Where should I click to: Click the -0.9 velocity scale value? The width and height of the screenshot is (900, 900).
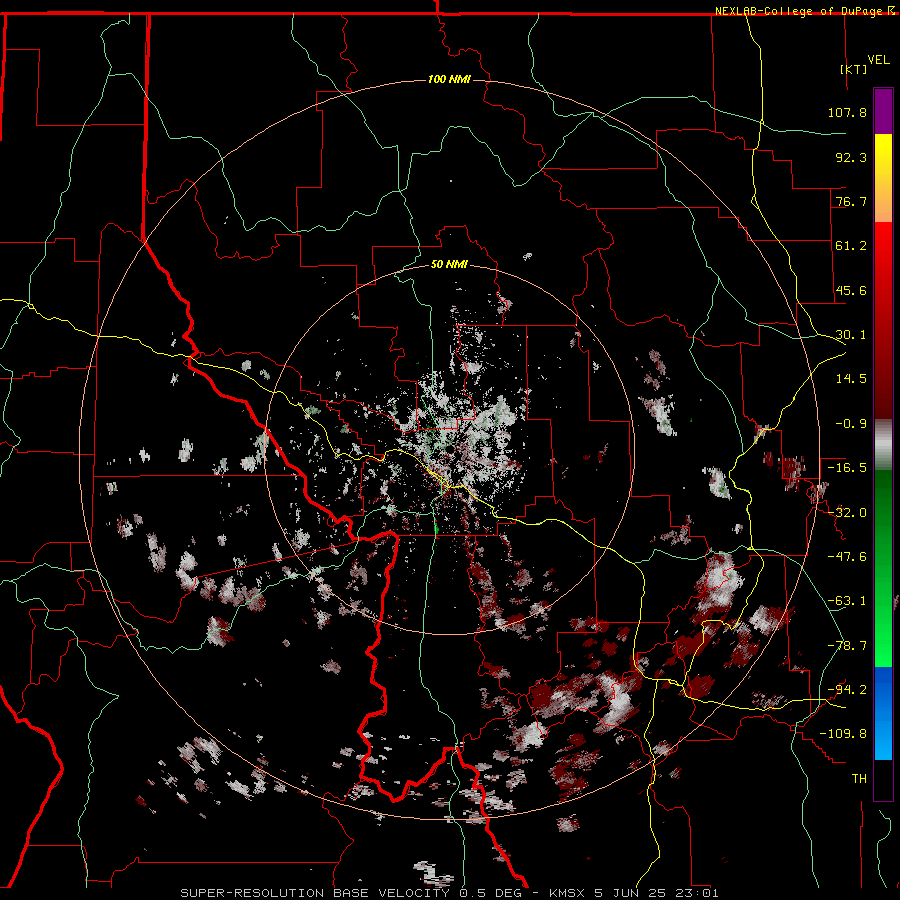coord(851,424)
